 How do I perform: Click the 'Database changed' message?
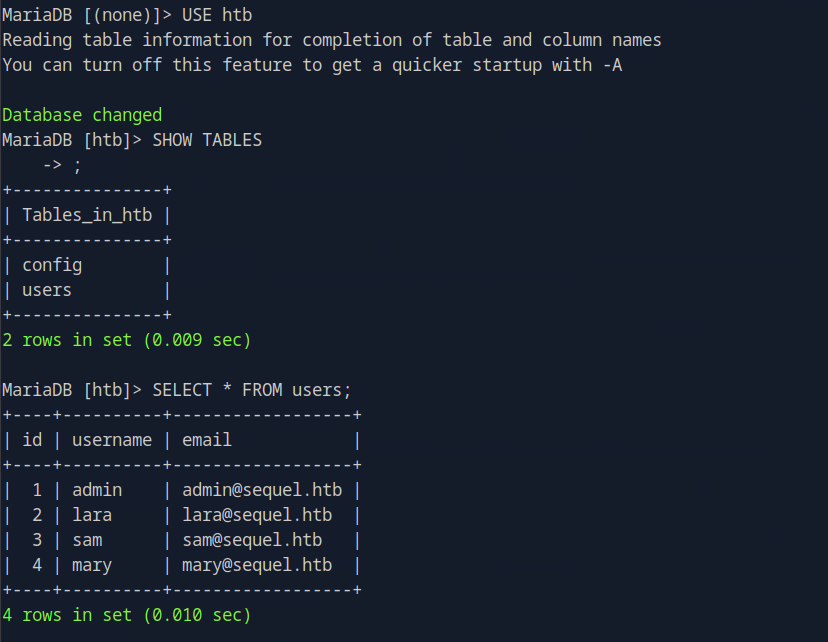click(x=82, y=115)
